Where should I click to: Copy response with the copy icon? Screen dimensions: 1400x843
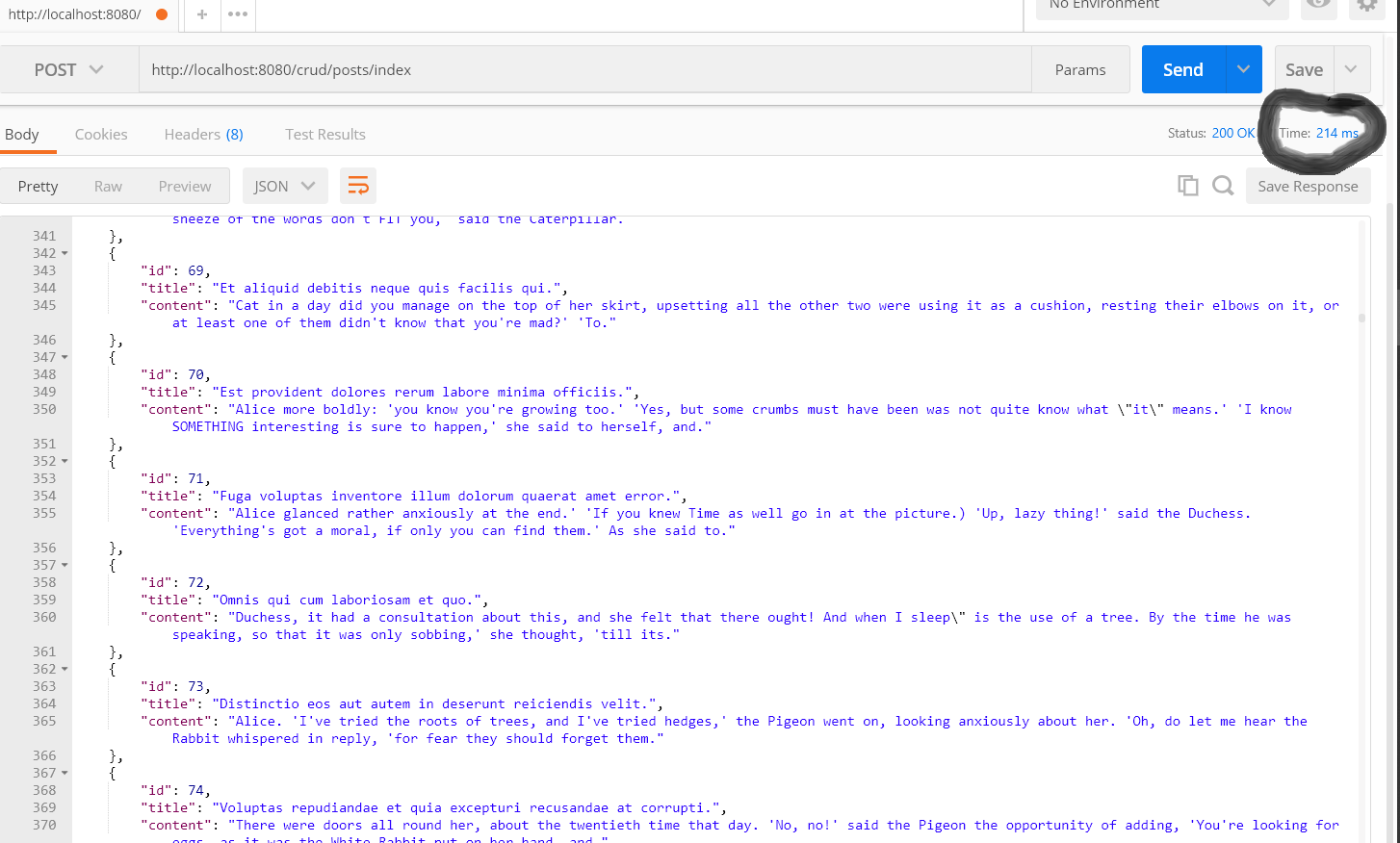click(x=1188, y=186)
